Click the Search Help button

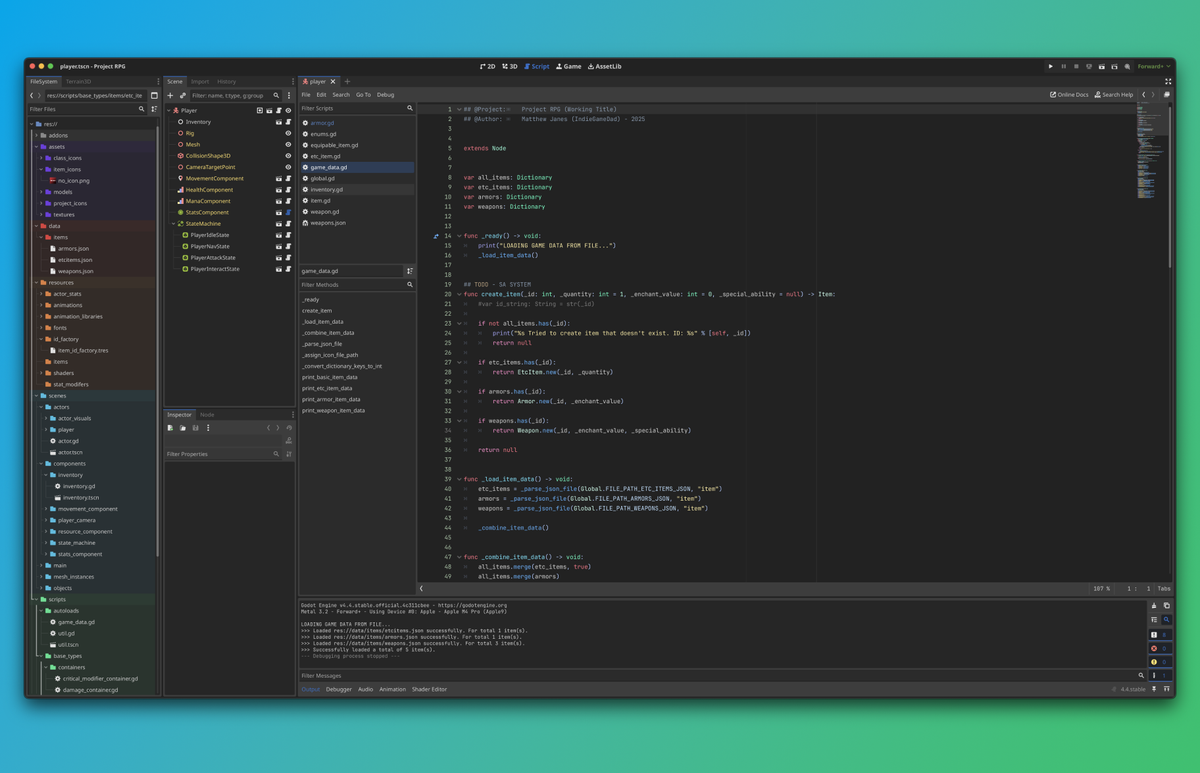1114,95
